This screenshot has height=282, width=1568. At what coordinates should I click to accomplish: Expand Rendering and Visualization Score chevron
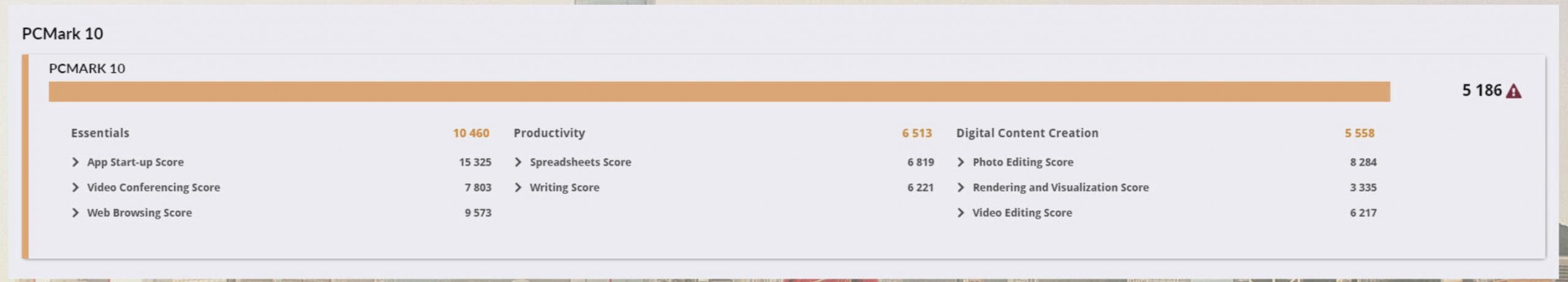960,187
